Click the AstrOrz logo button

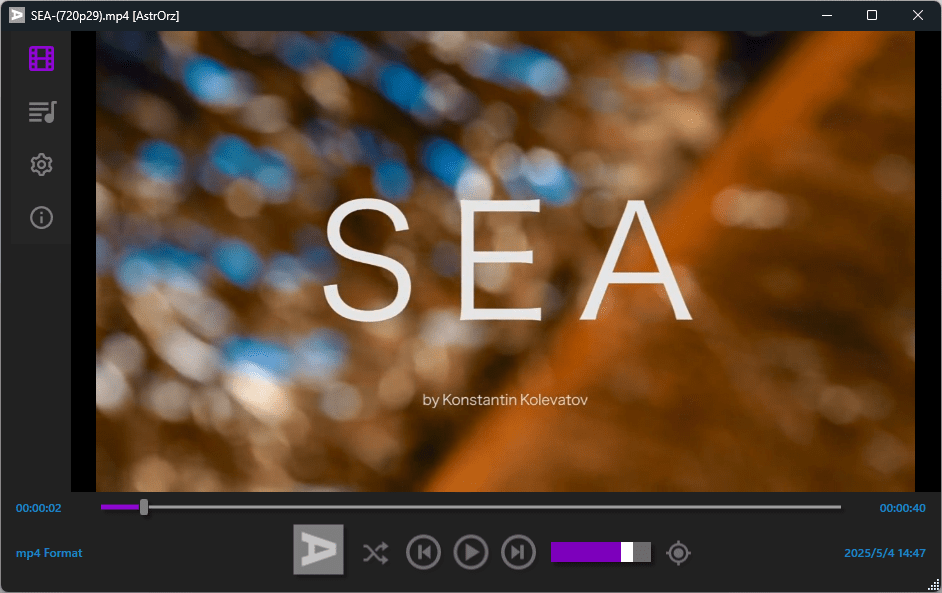pyautogui.click(x=318, y=549)
